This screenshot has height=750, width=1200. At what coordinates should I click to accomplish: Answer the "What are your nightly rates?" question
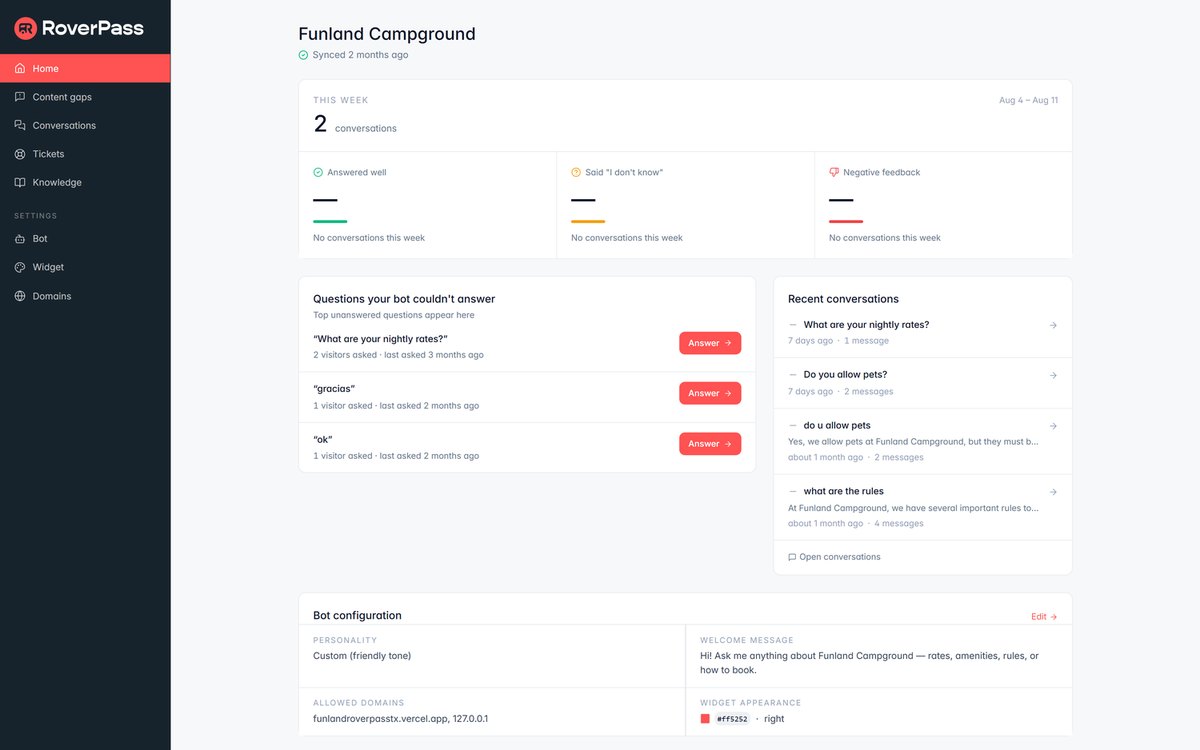coord(710,343)
